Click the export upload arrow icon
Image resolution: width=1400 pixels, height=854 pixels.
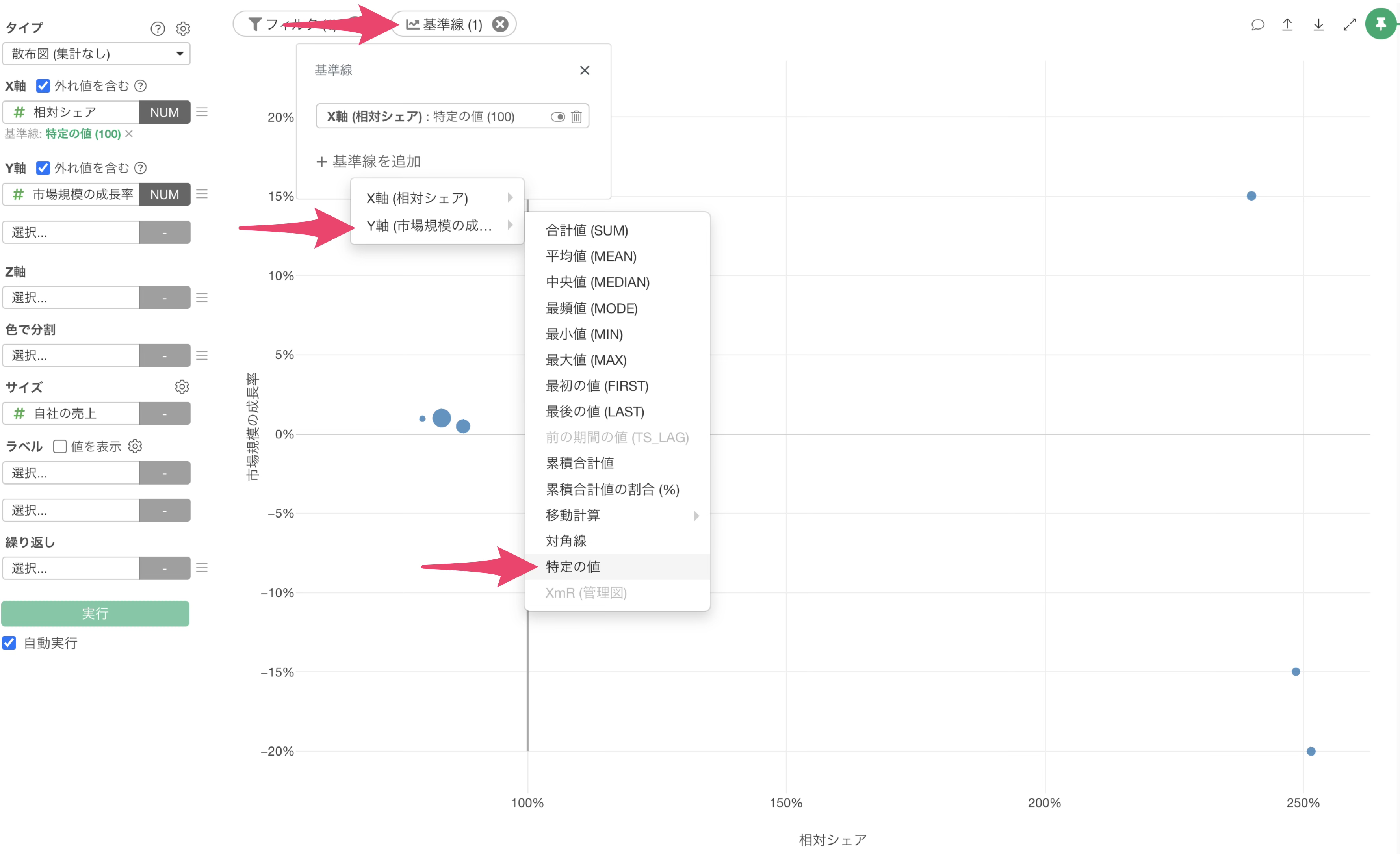(x=1287, y=24)
